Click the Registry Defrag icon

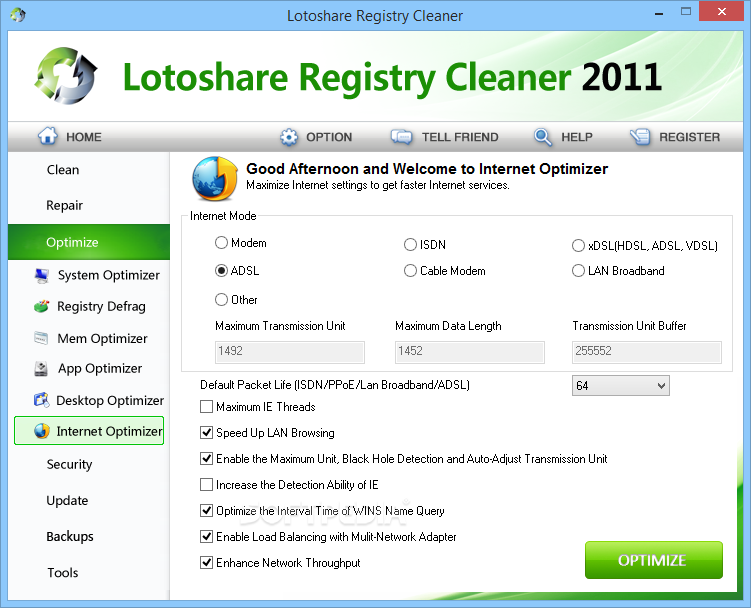[42, 306]
